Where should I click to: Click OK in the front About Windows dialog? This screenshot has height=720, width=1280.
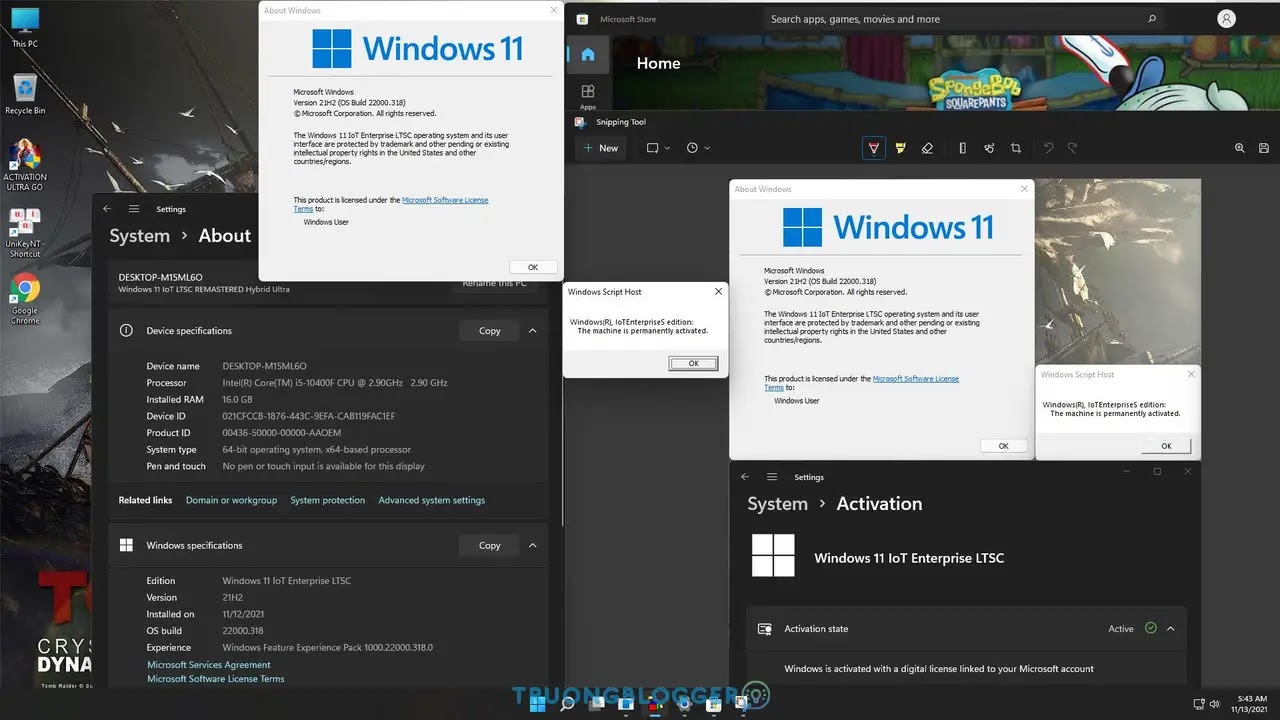tap(533, 267)
